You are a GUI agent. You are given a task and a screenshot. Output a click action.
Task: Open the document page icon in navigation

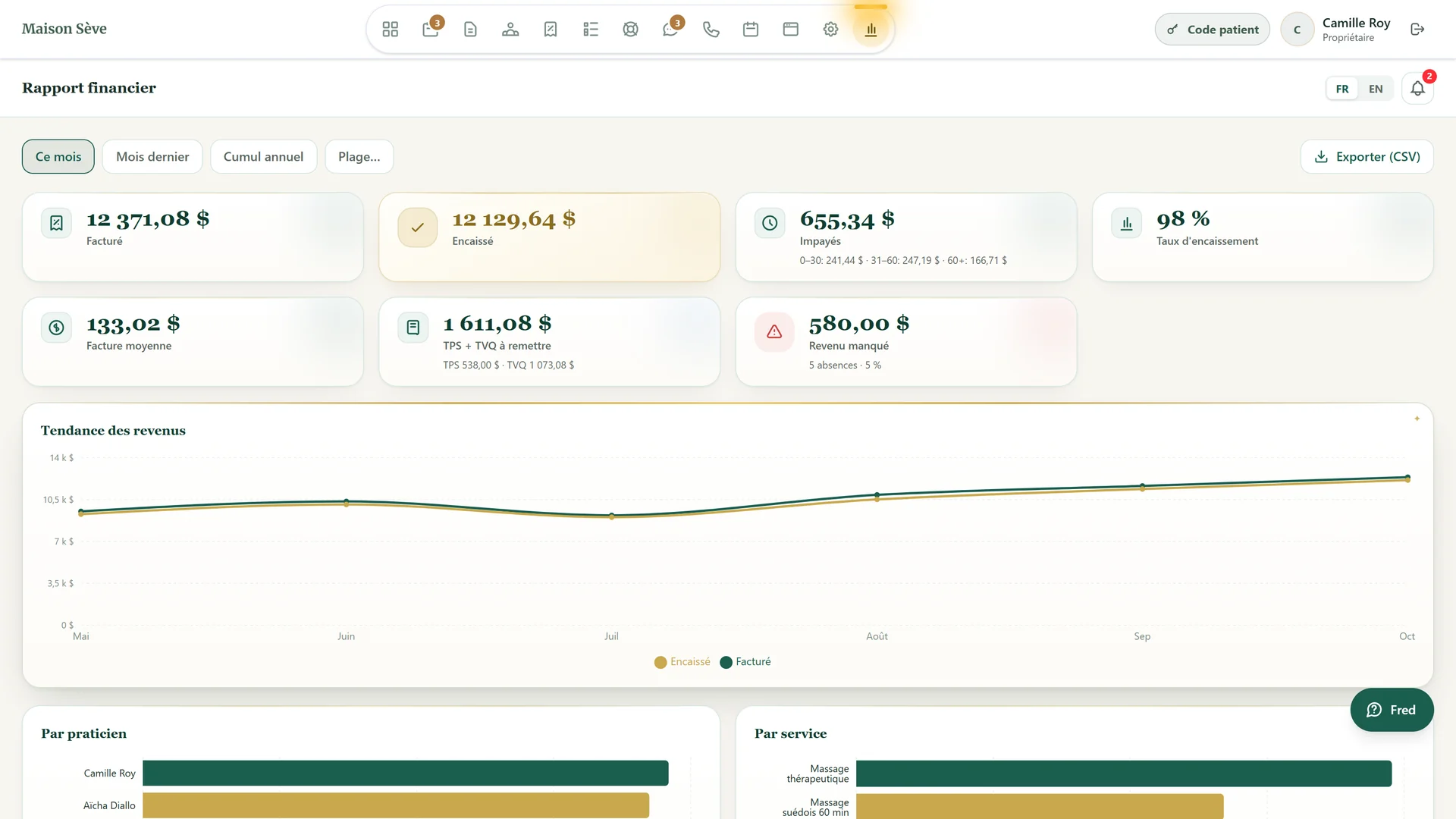pos(470,30)
